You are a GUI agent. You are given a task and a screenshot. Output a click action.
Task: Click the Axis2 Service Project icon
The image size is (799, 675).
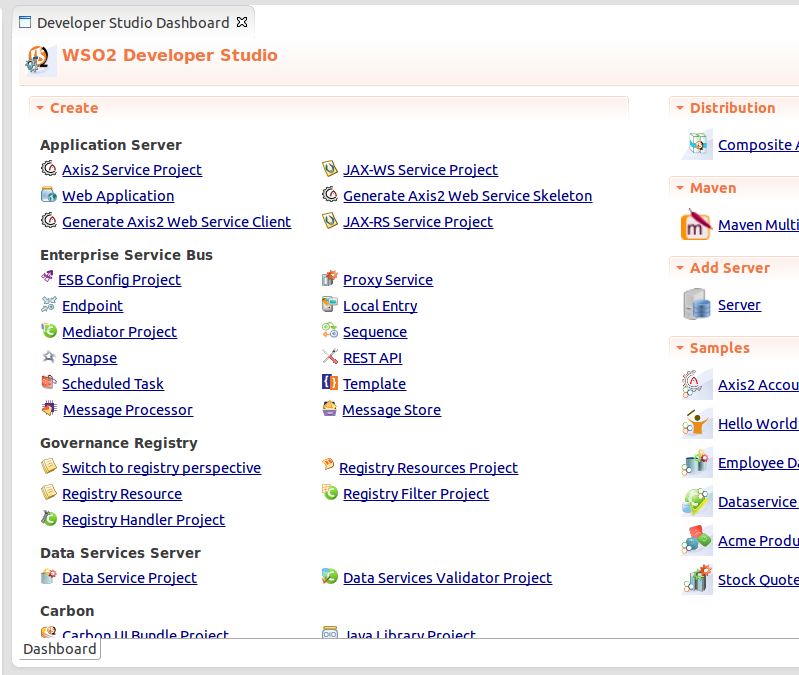coord(49,168)
